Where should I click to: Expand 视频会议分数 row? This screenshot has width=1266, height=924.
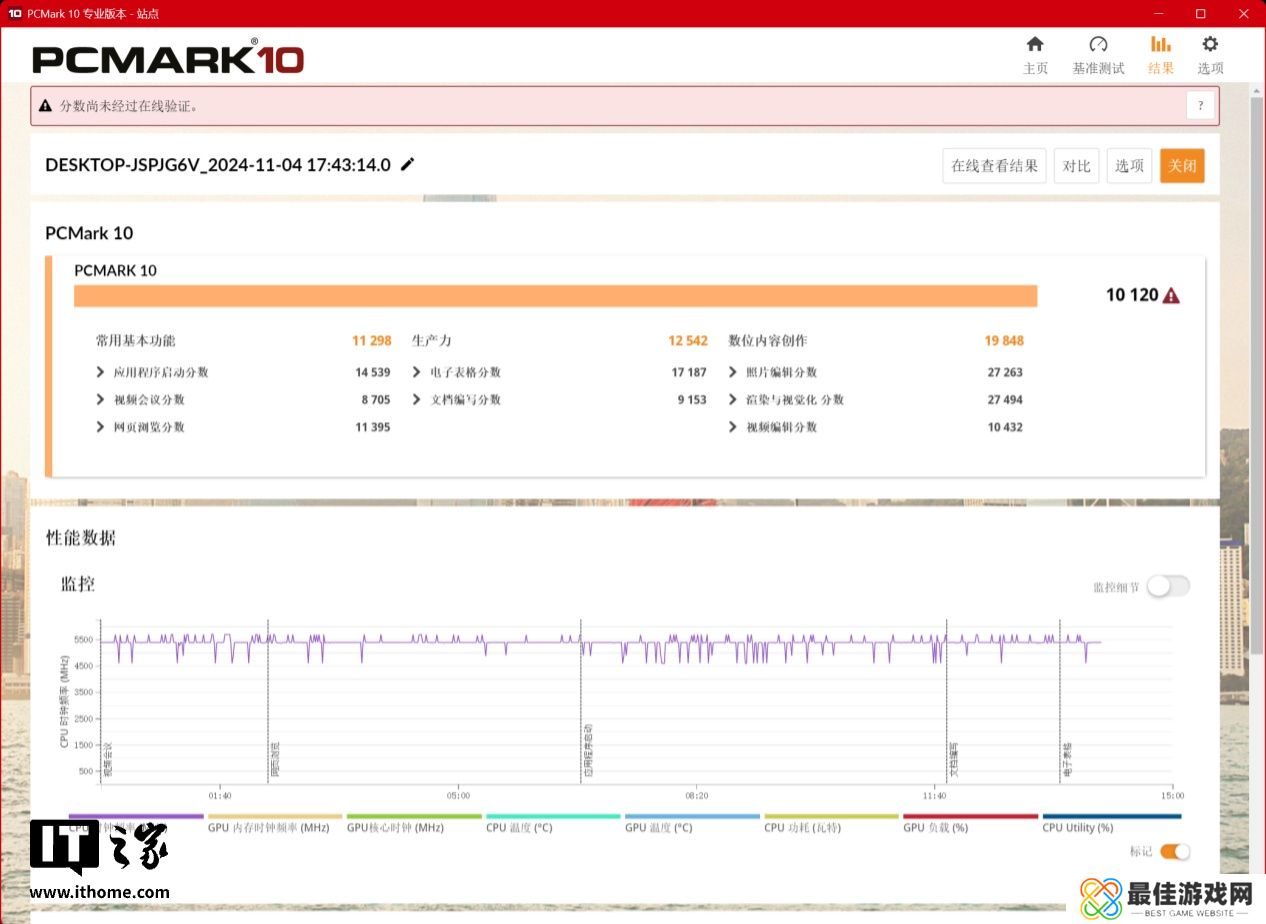coord(101,400)
